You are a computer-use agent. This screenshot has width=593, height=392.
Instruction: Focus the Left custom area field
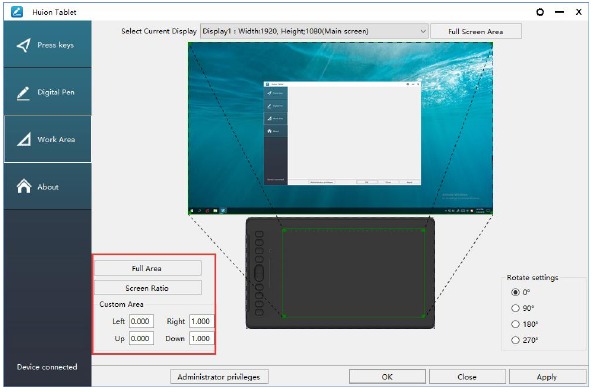tap(141, 321)
